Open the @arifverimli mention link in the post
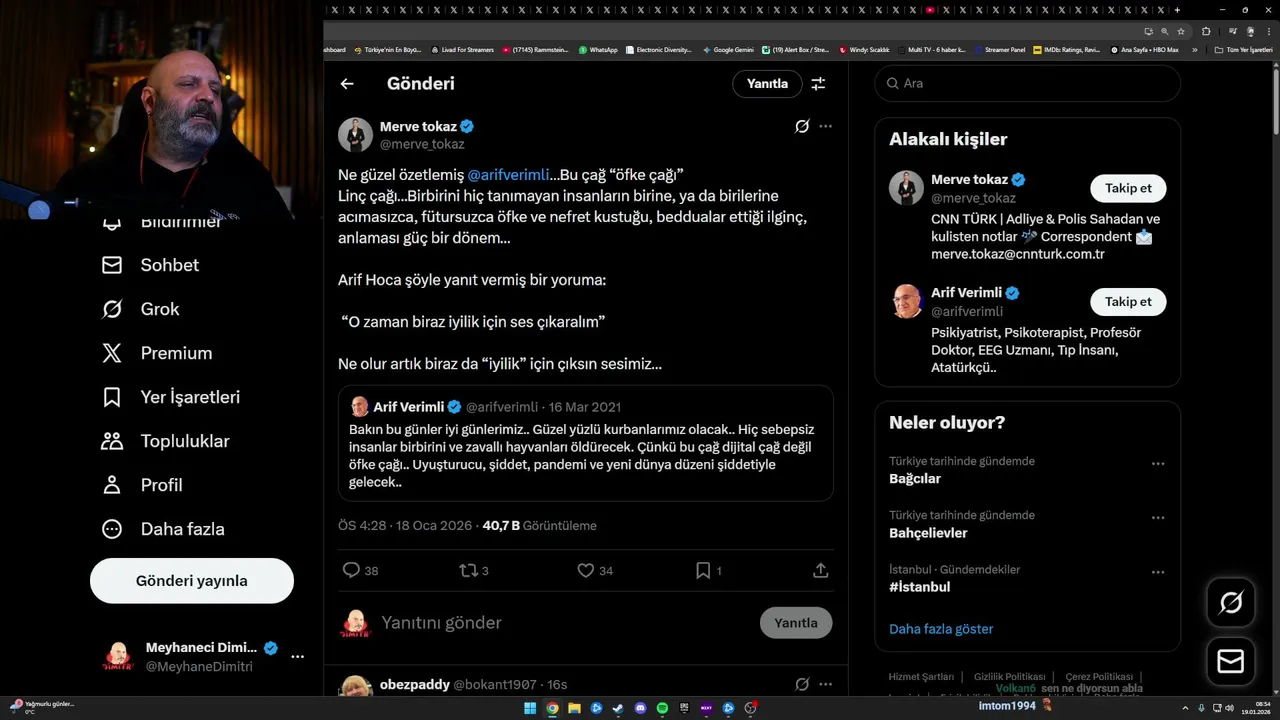This screenshot has width=1280, height=720. point(508,175)
